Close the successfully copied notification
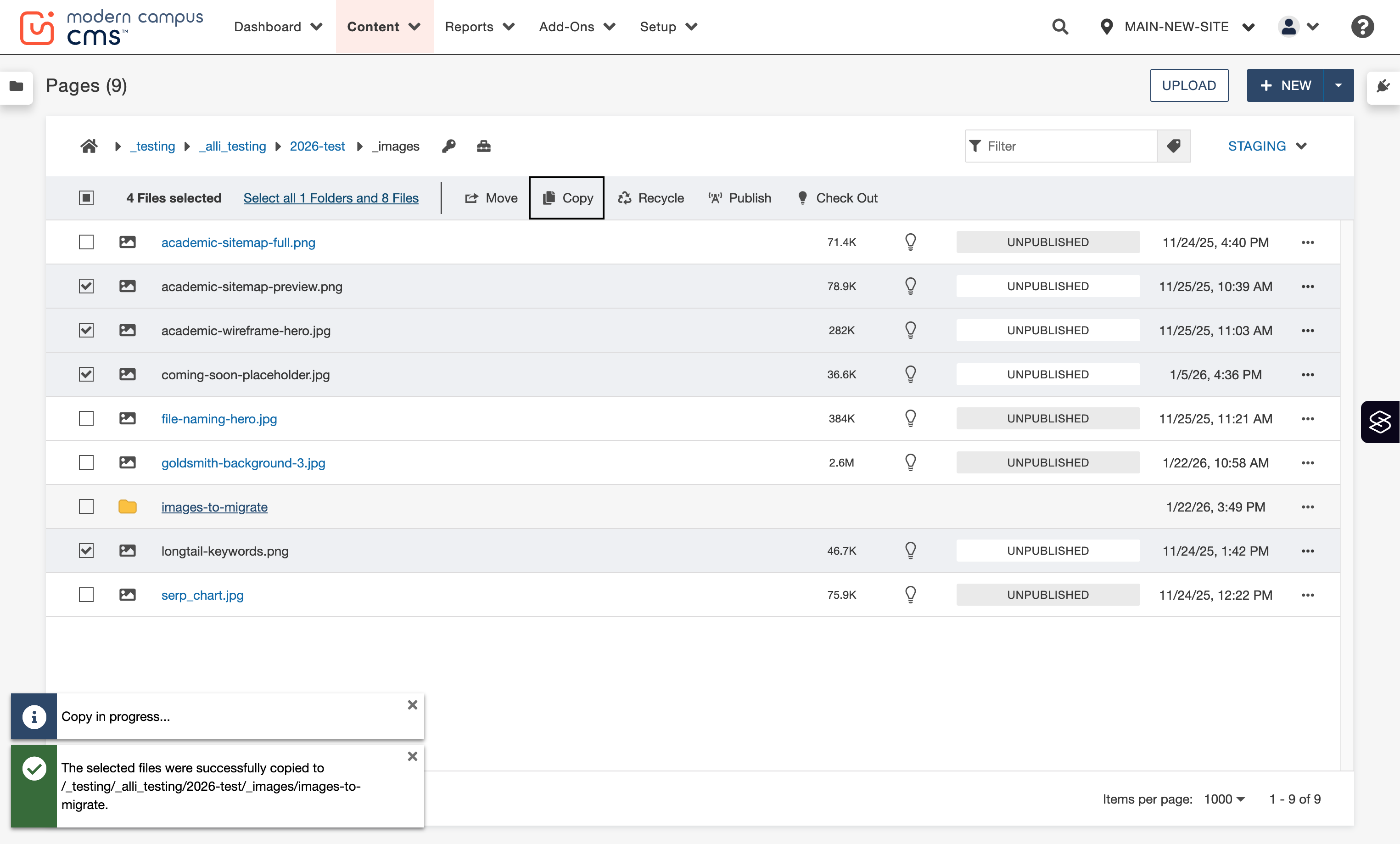Image resolution: width=1400 pixels, height=844 pixels. [413, 756]
